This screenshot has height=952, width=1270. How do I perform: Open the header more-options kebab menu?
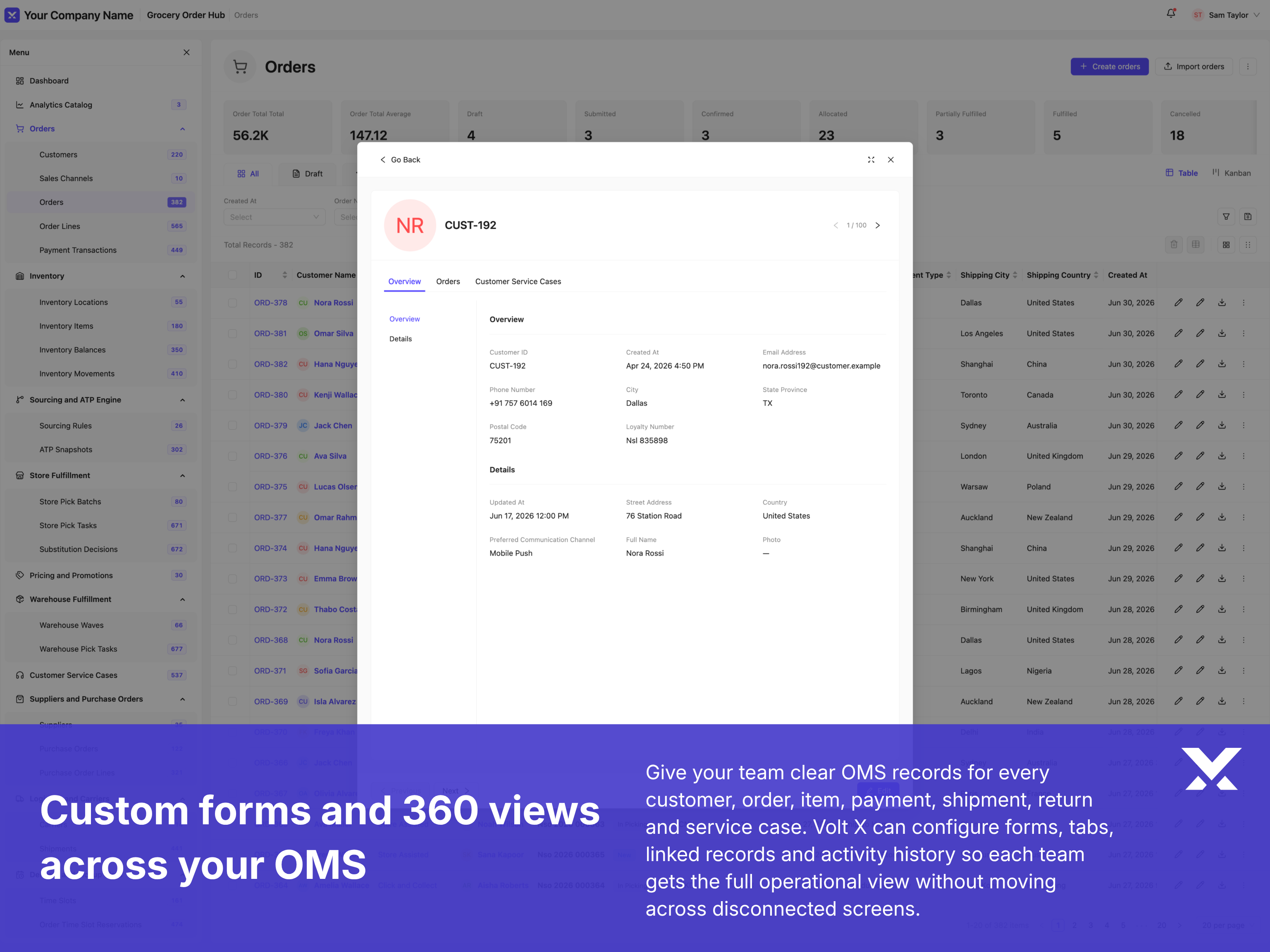tap(1248, 67)
